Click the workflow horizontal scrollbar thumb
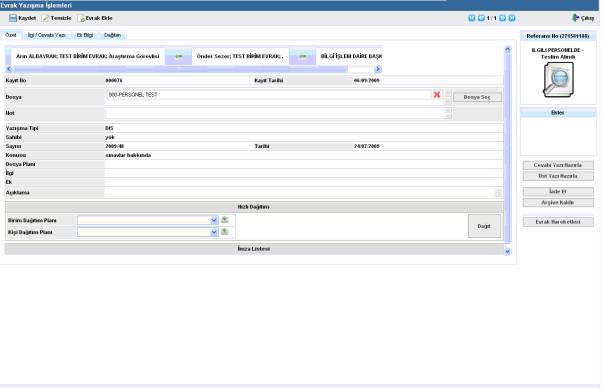Image resolution: width=604 pixels, height=388 pixels. point(181,69)
